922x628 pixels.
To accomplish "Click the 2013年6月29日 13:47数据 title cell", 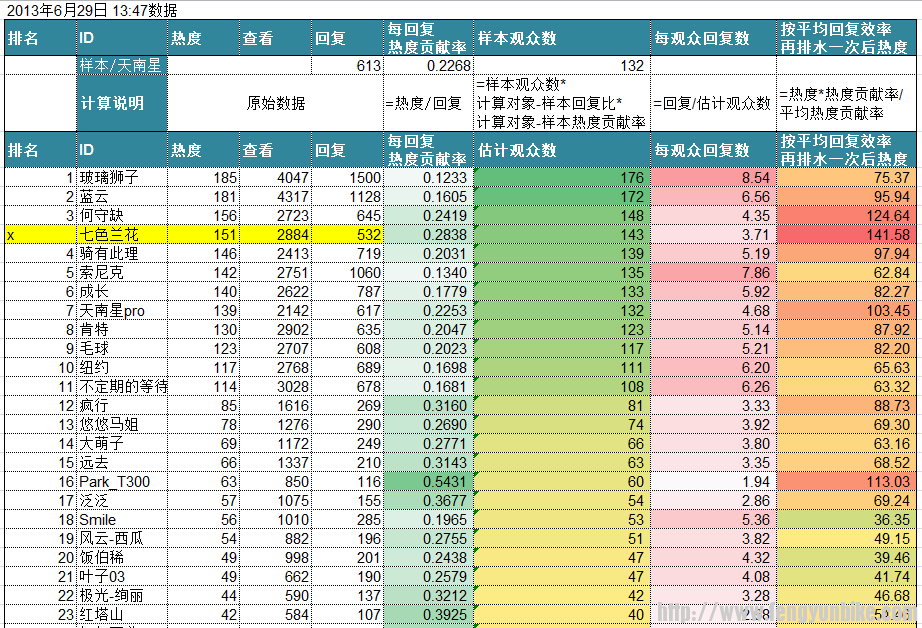I will [92, 11].
